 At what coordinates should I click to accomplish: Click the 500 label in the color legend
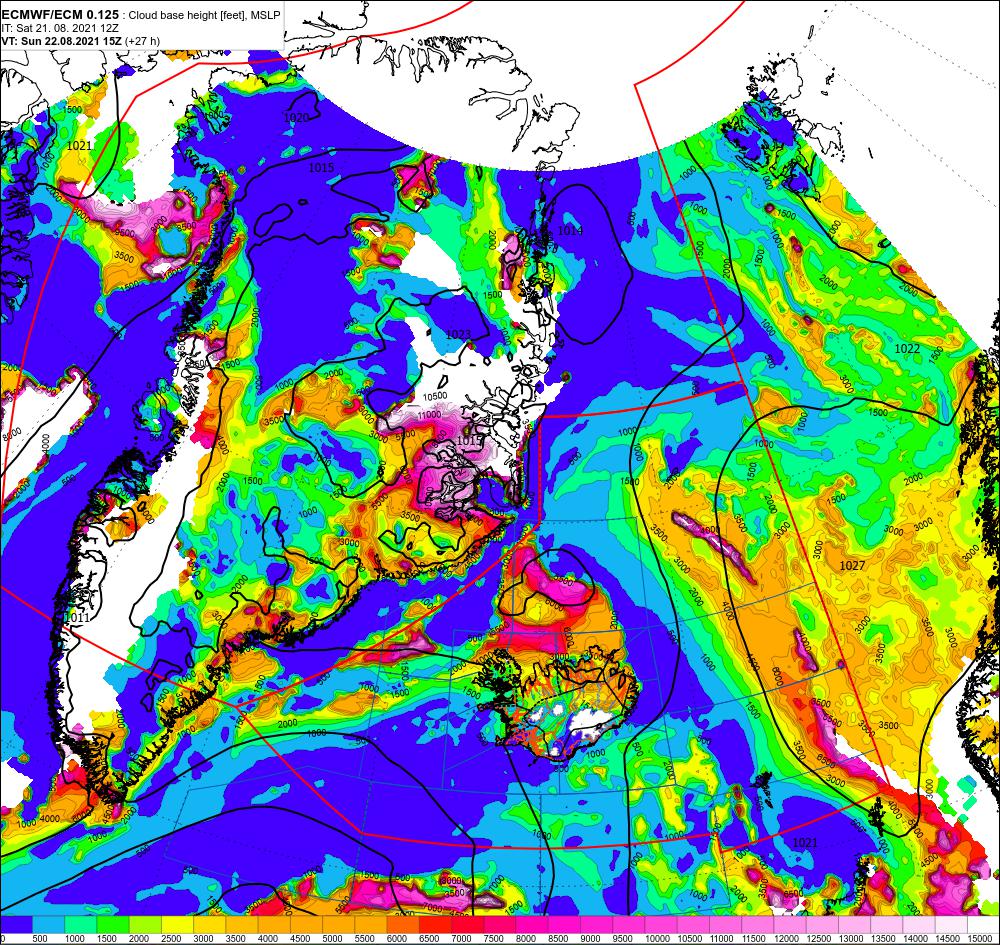[40, 939]
